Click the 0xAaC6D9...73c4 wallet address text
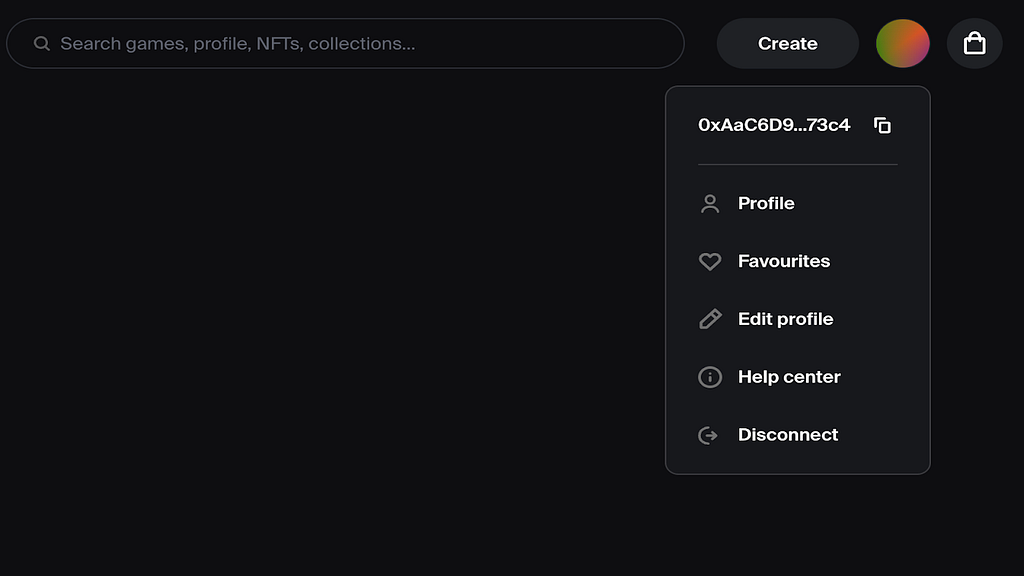The width and height of the screenshot is (1024, 576). click(x=774, y=125)
